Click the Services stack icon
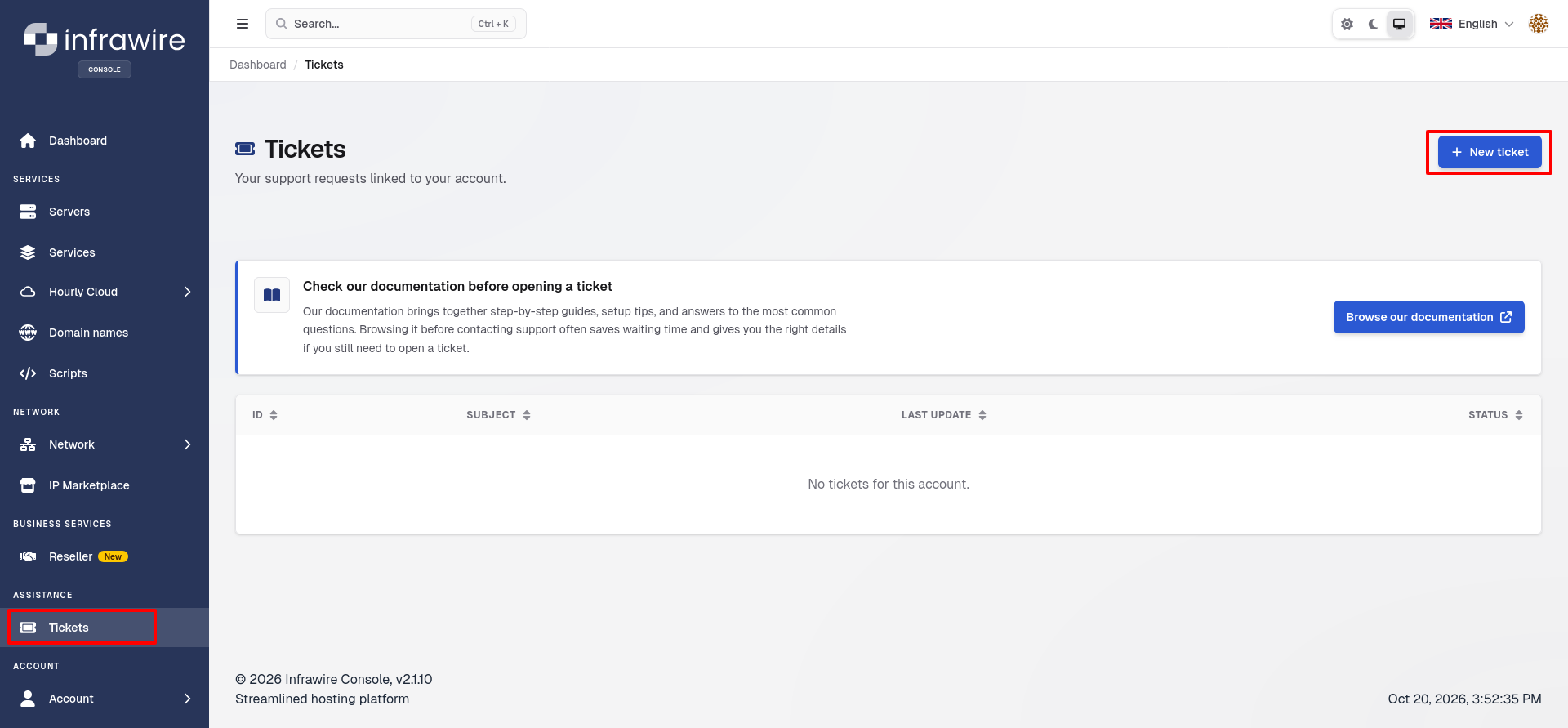 28,252
